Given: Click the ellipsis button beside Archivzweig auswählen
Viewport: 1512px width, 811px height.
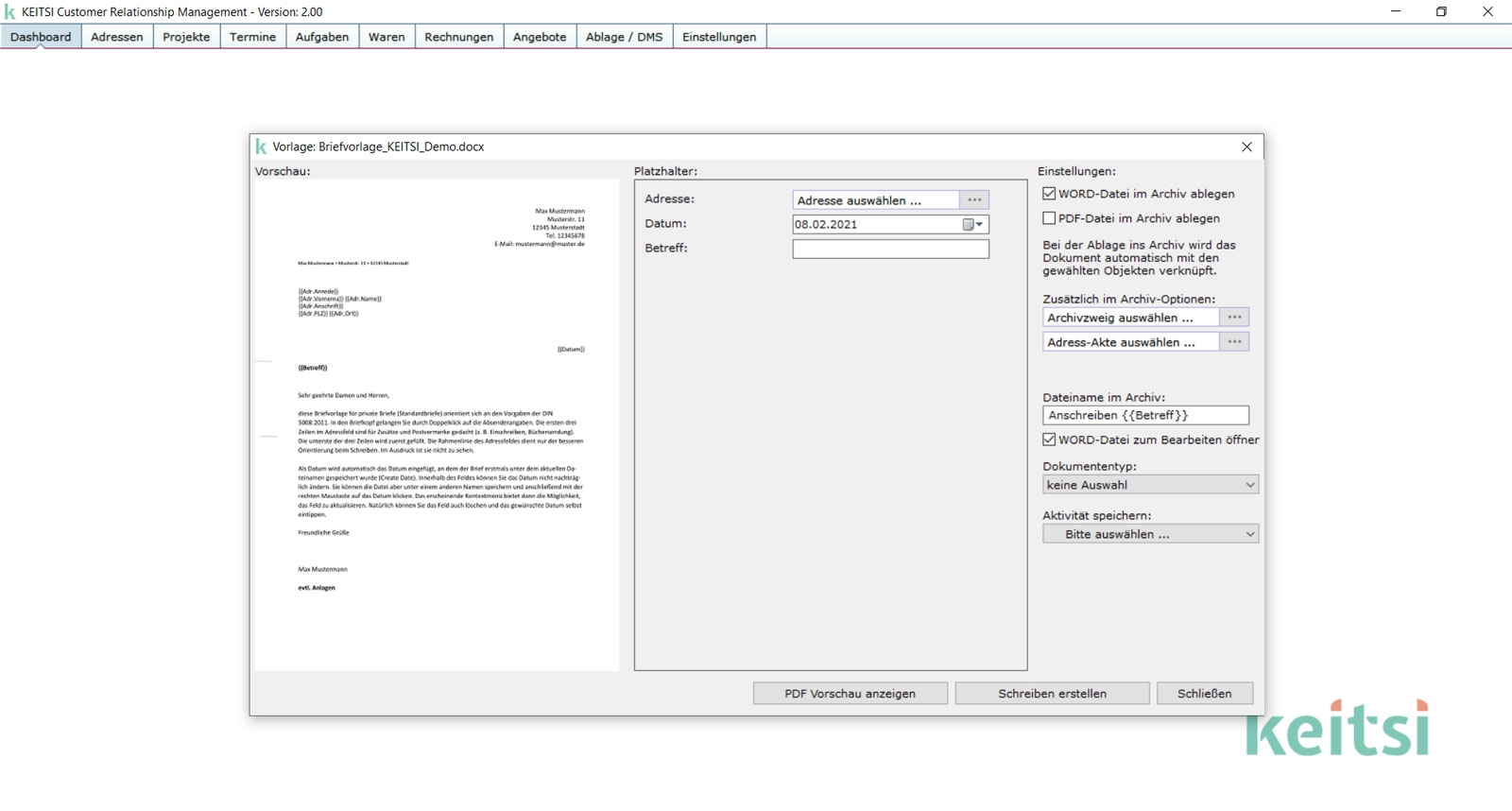Looking at the screenshot, I should pyautogui.click(x=1234, y=317).
